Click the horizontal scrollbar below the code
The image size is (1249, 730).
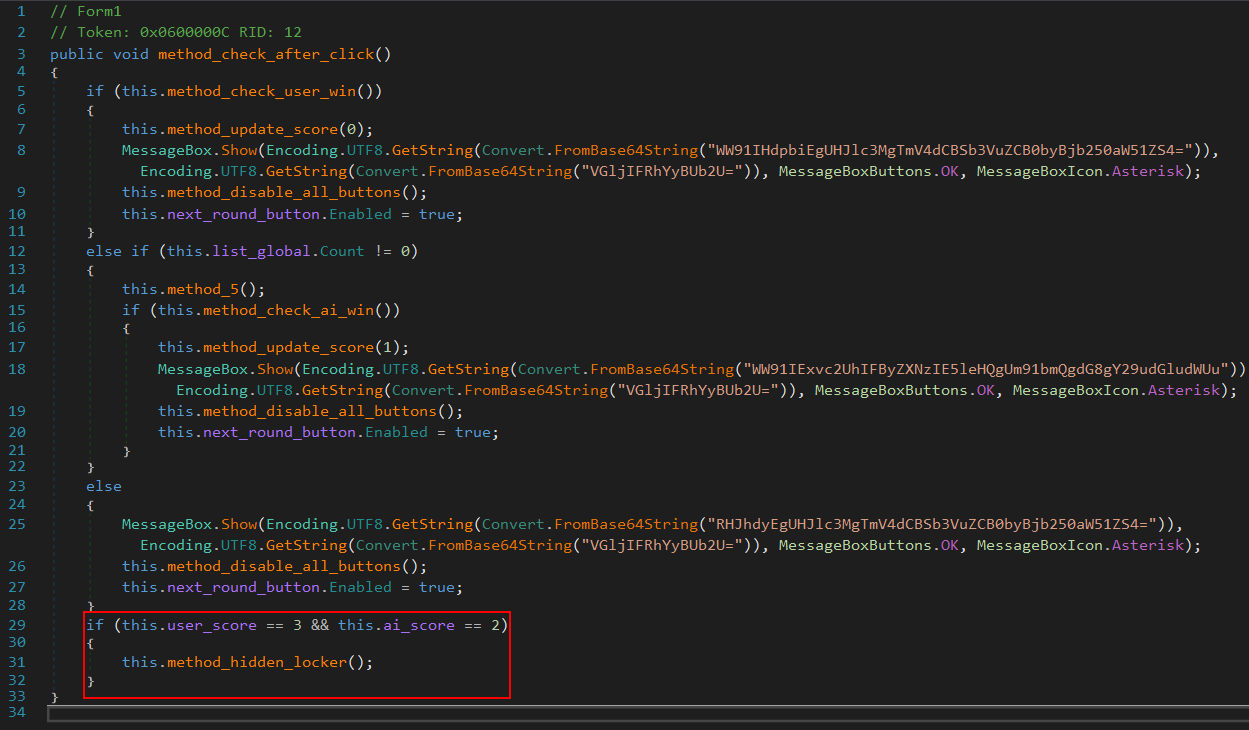pyautogui.click(x=640, y=714)
